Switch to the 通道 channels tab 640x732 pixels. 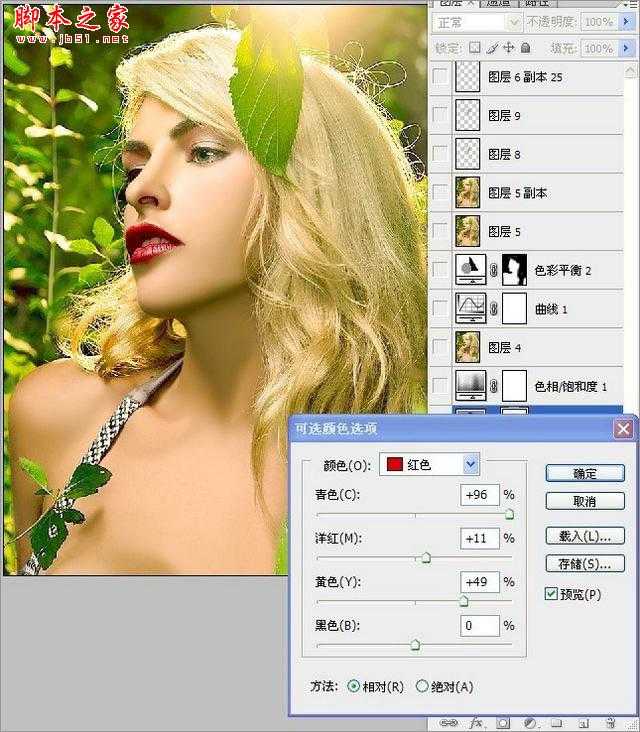click(x=499, y=3)
